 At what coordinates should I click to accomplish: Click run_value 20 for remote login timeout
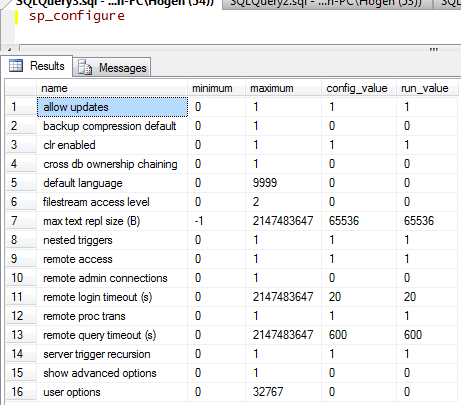pos(427,297)
